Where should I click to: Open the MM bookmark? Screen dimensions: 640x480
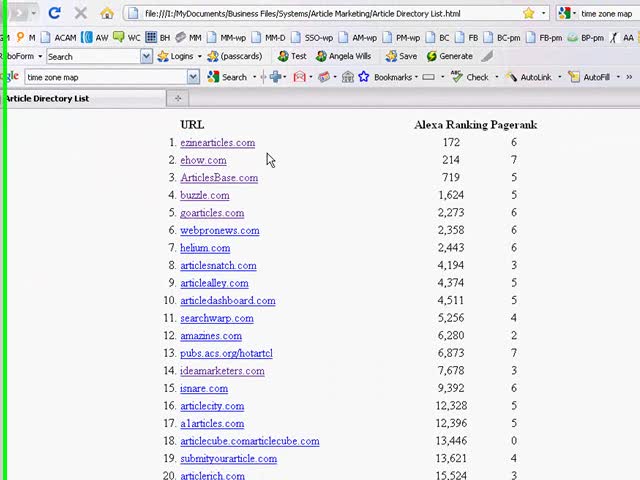point(189,38)
